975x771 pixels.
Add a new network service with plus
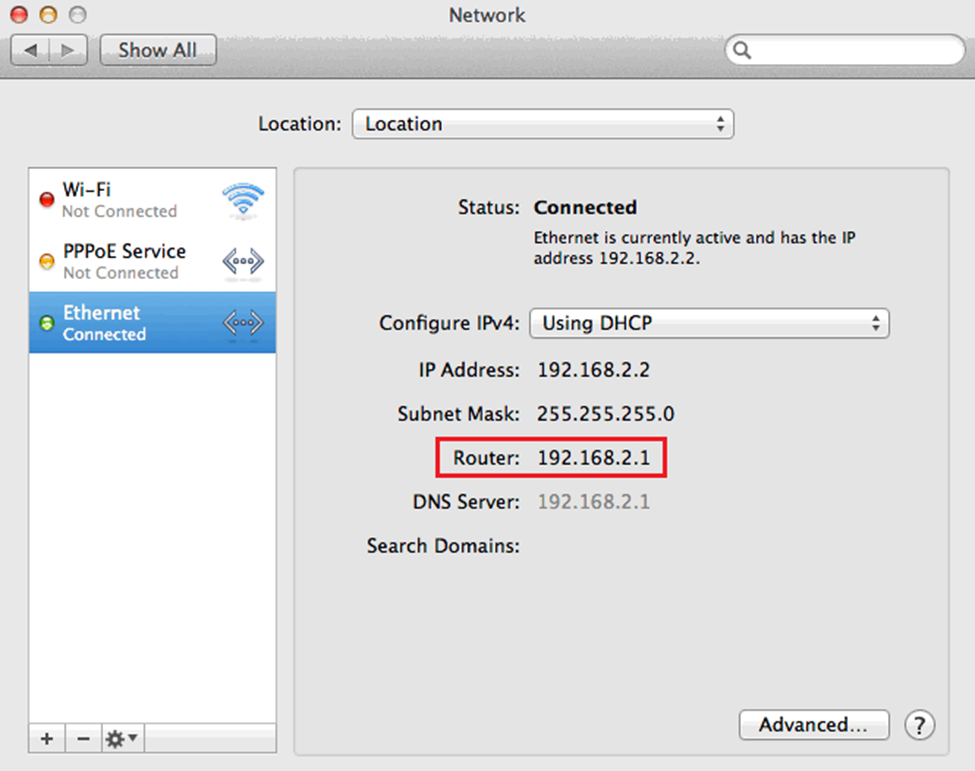46,739
